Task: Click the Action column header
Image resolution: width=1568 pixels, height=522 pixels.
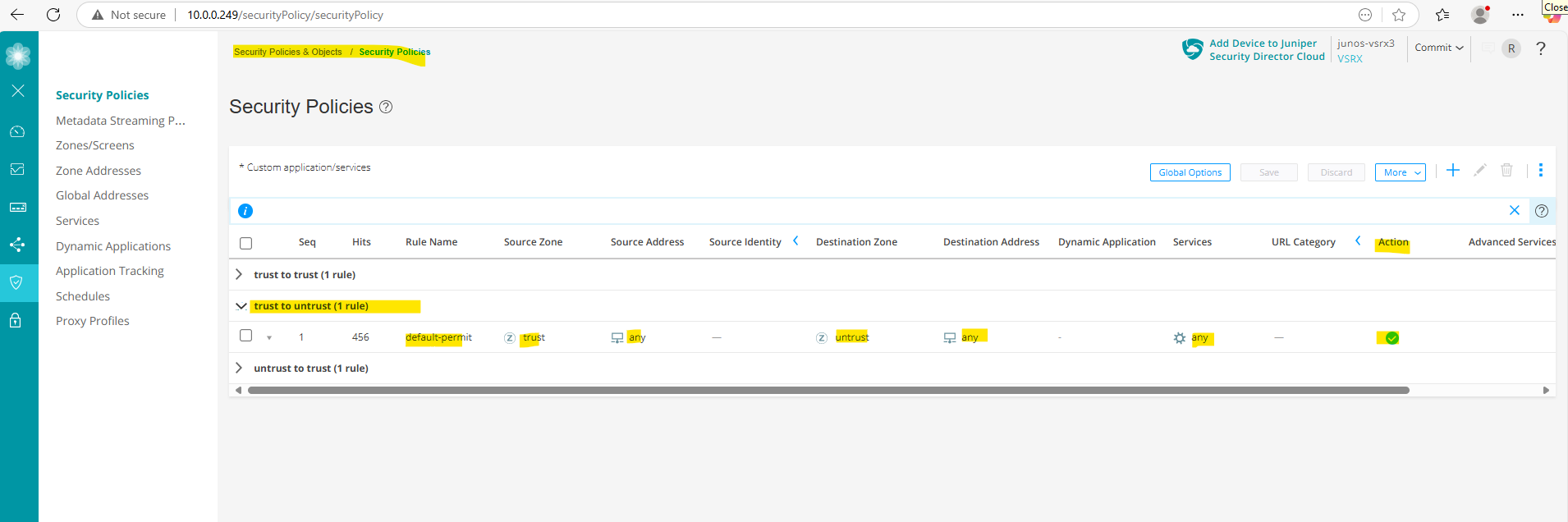Action: coord(1393,242)
